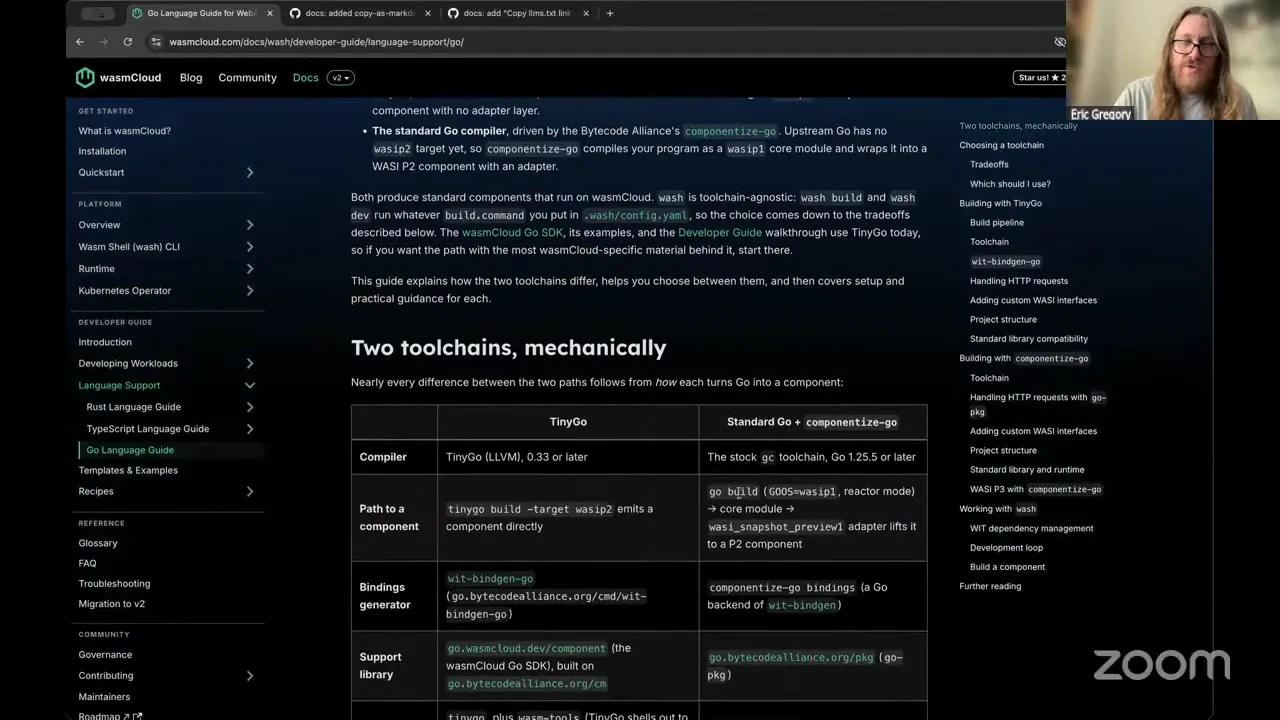The width and height of the screenshot is (1280, 720).
Task: Open the Glossary sidebar page
Action: (98, 543)
